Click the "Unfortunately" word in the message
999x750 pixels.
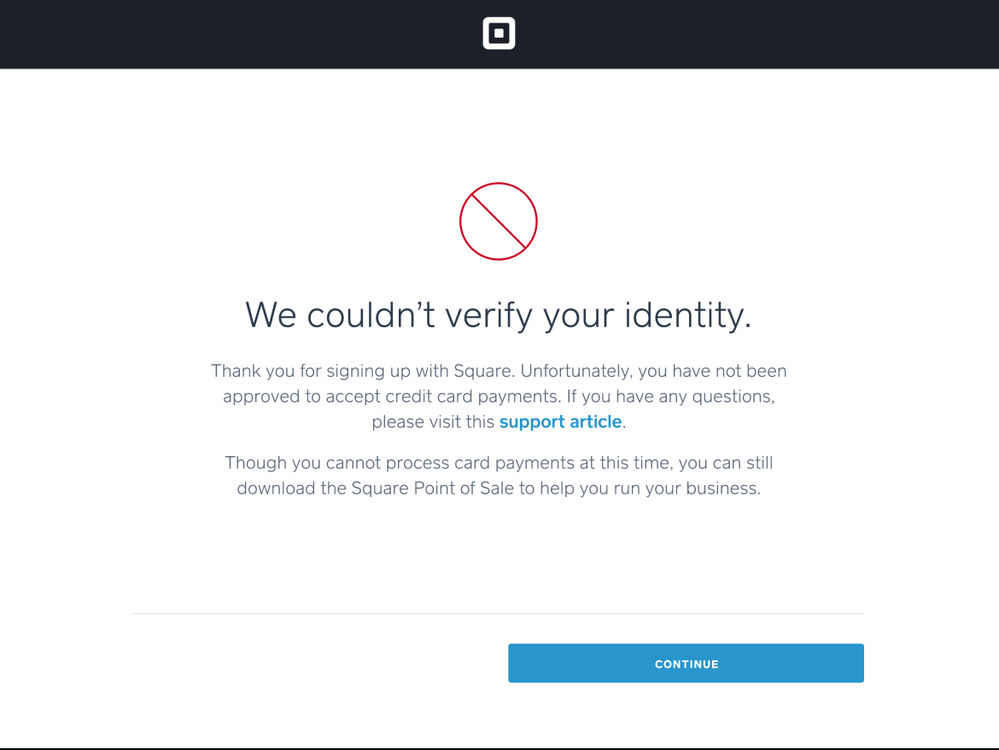point(576,371)
